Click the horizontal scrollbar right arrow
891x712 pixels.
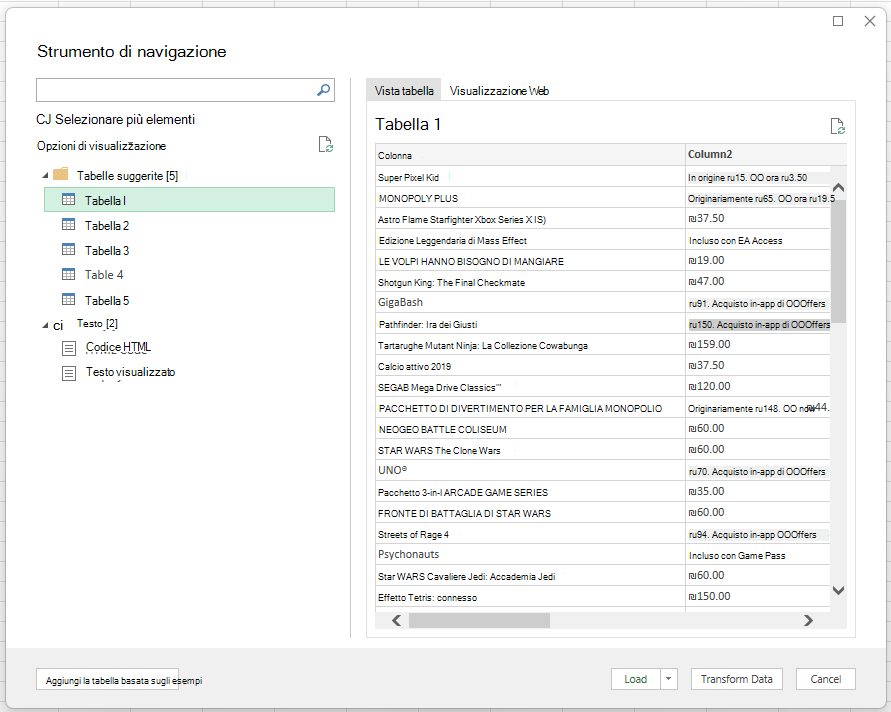[x=808, y=621]
